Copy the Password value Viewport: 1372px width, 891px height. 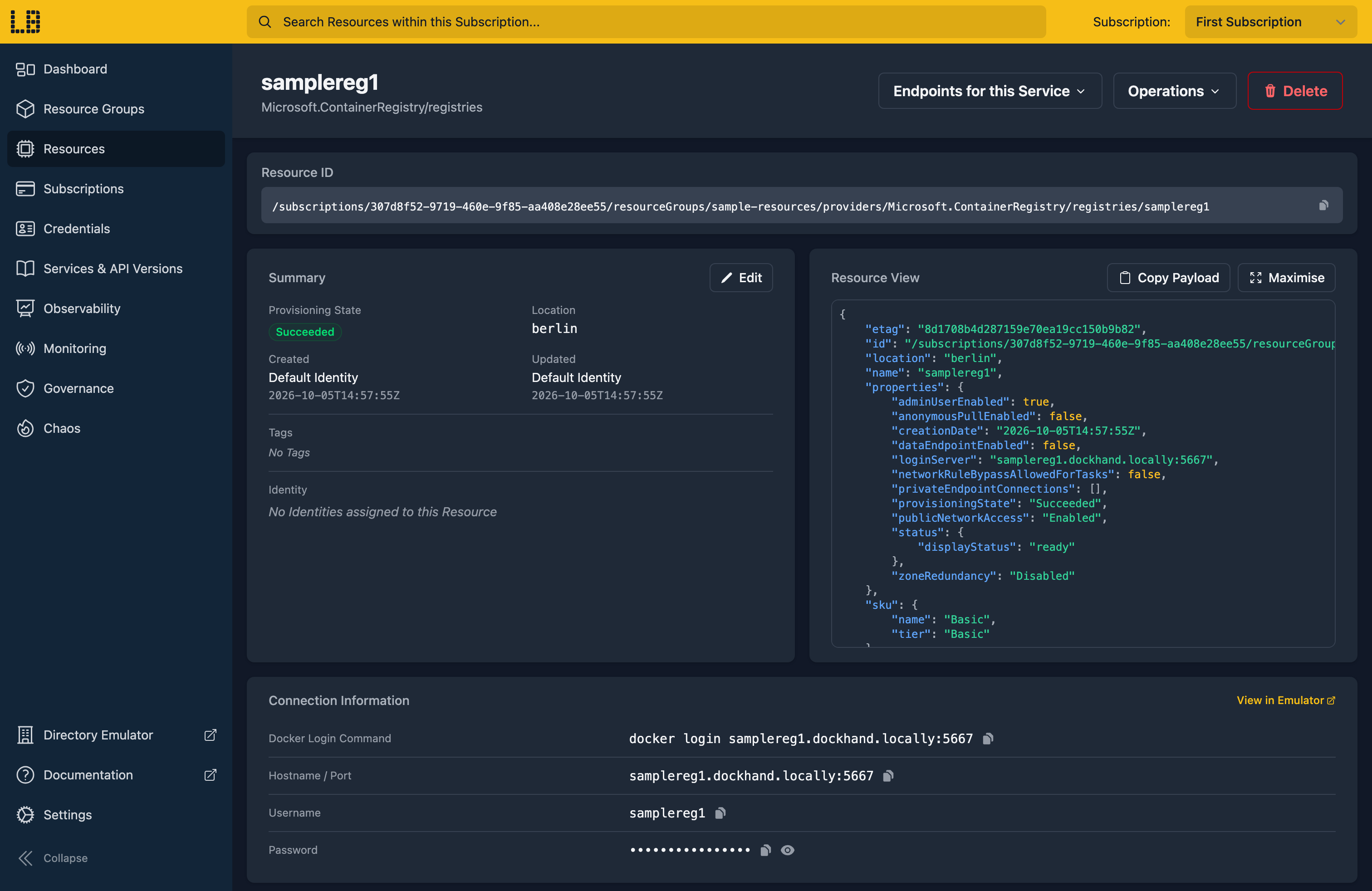[x=765, y=850]
